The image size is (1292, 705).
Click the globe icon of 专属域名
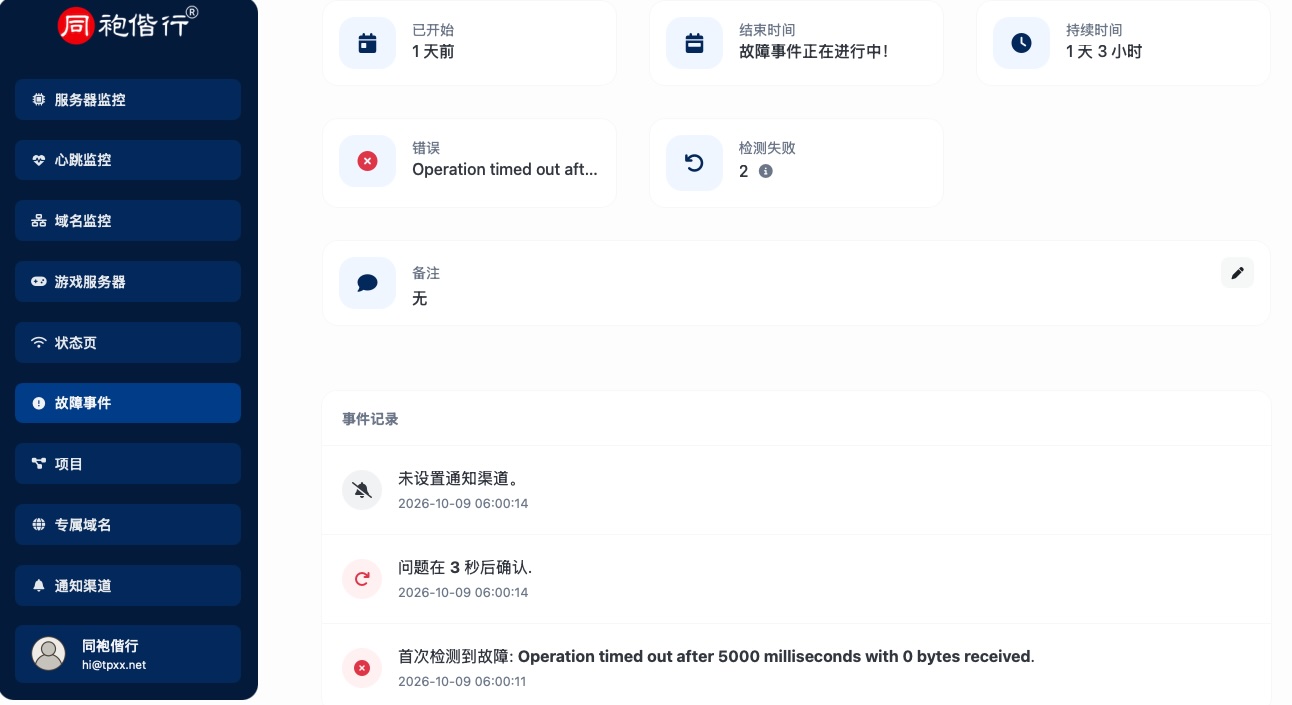(x=39, y=525)
